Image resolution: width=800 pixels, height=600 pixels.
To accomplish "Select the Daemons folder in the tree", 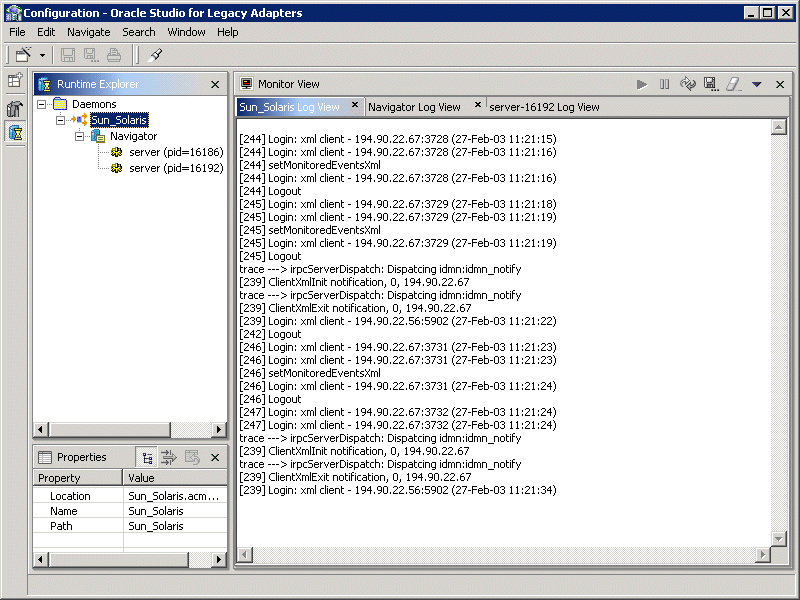I will coord(85,104).
